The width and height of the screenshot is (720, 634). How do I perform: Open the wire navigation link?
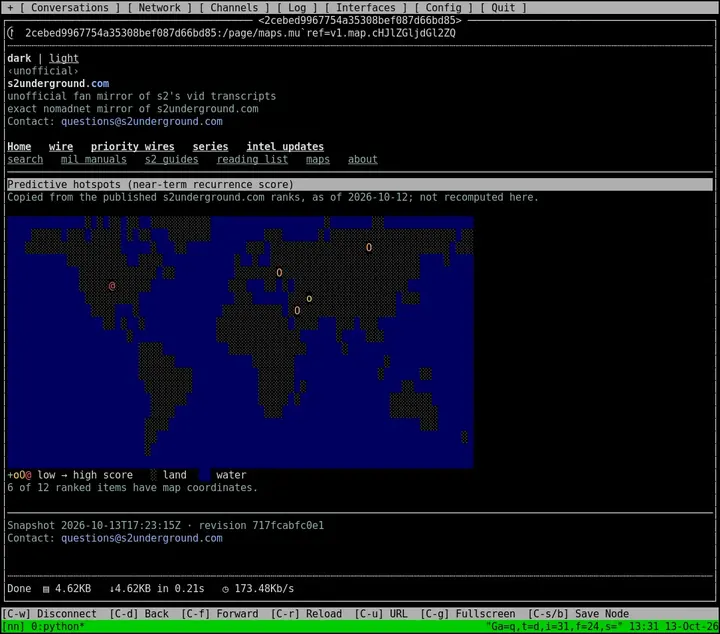tap(61, 146)
